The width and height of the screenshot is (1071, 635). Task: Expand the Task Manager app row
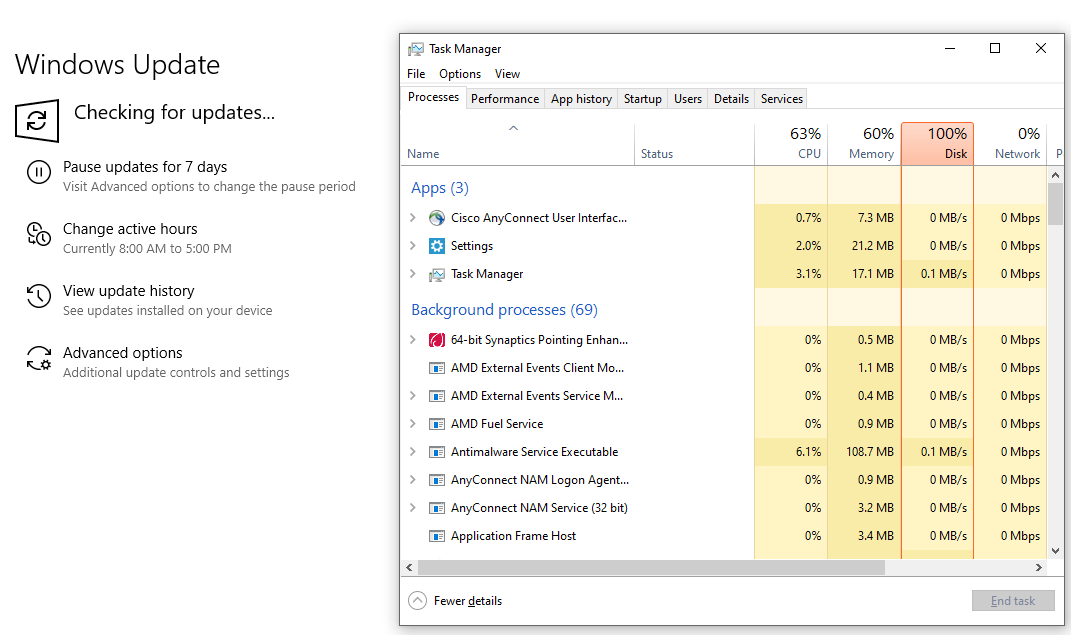413,273
